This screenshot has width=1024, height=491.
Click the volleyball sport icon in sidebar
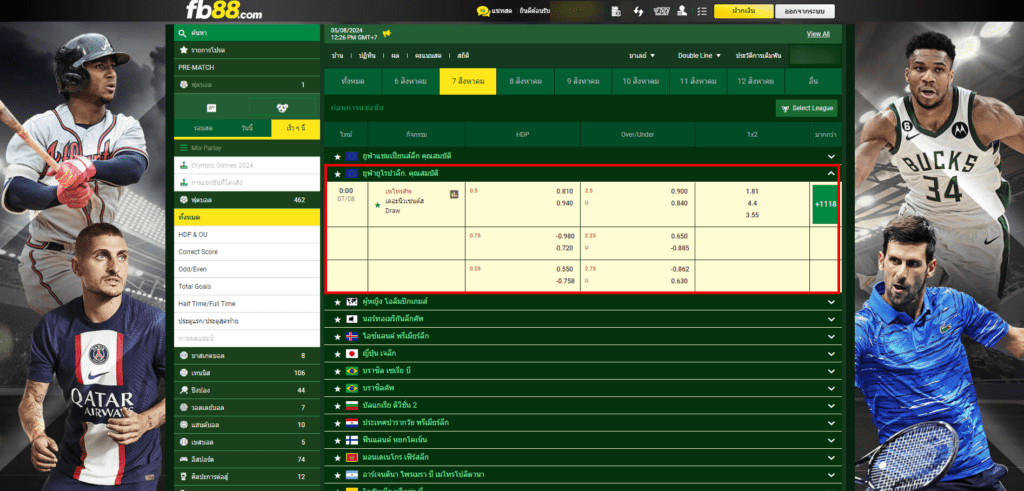184,407
